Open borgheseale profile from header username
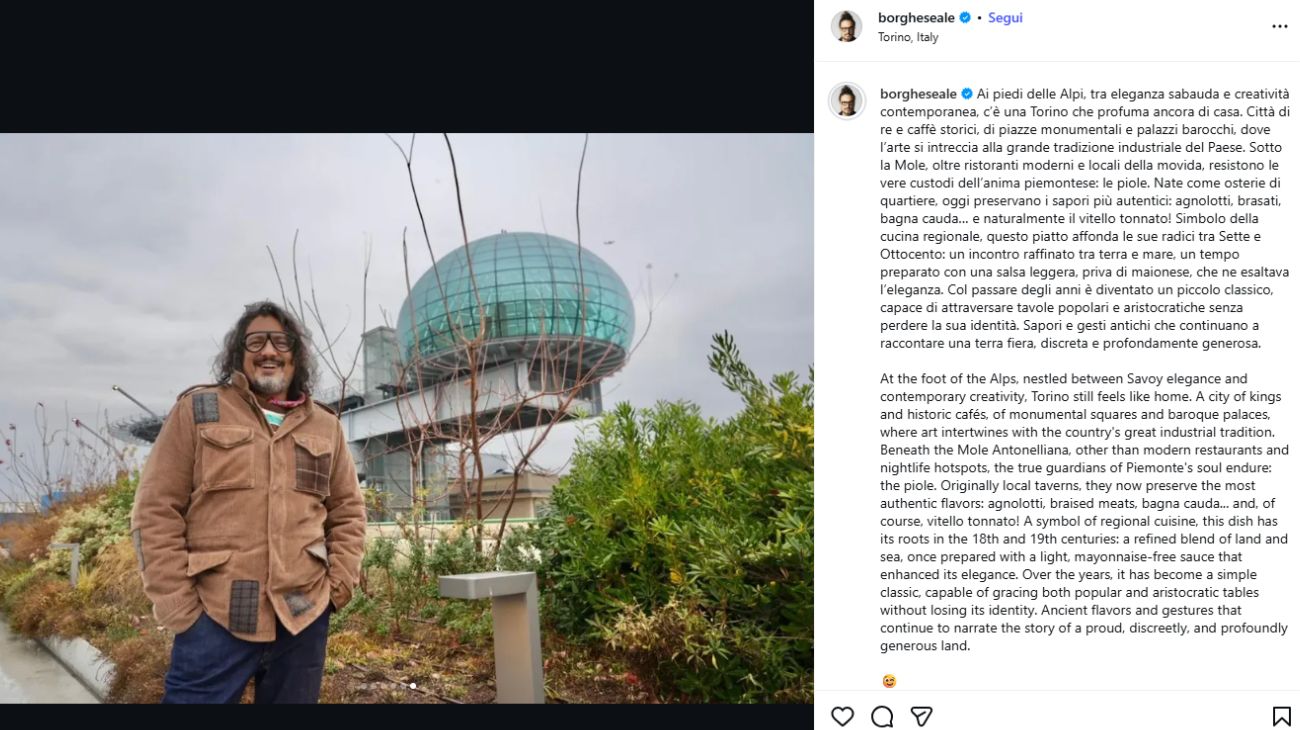 pyautogui.click(x=917, y=18)
